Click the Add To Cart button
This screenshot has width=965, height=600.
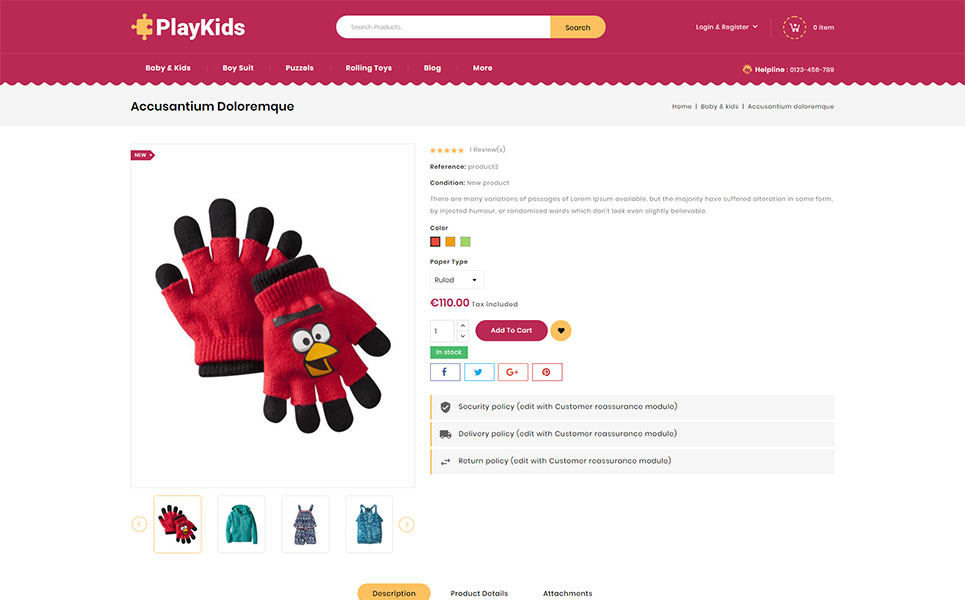(x=511, y=330)
